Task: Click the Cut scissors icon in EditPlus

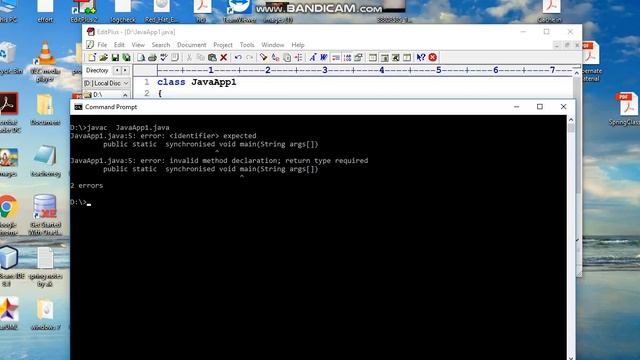Action: coord(189,58)
